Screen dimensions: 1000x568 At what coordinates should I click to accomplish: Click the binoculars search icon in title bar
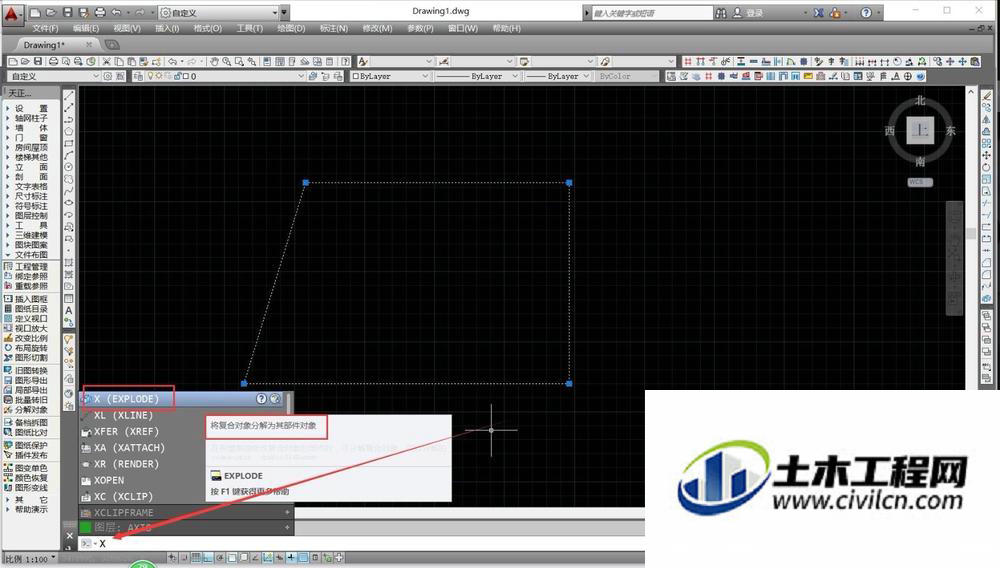(x=721, y=13)
